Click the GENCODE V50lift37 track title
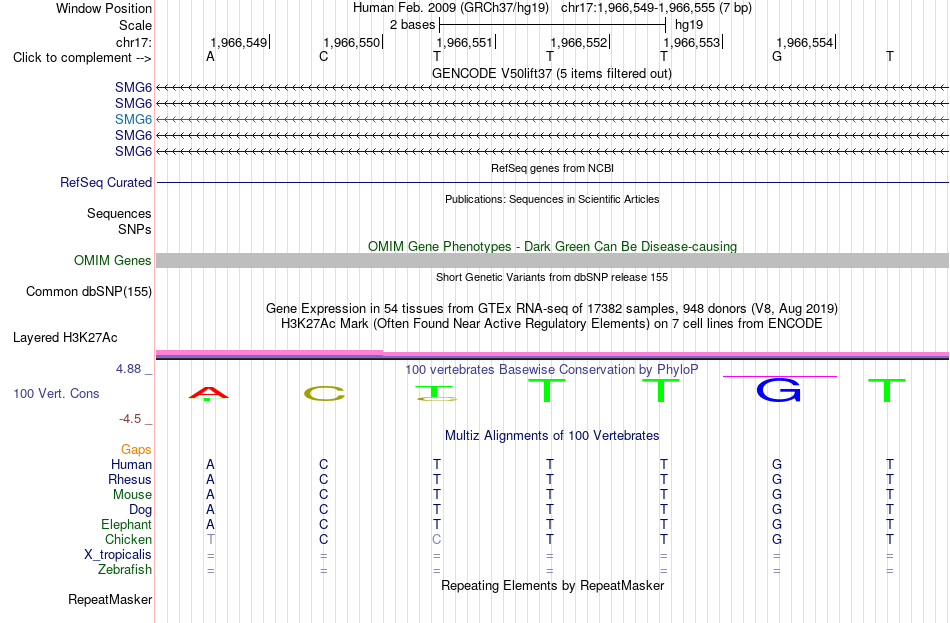 tap(551, 73)
